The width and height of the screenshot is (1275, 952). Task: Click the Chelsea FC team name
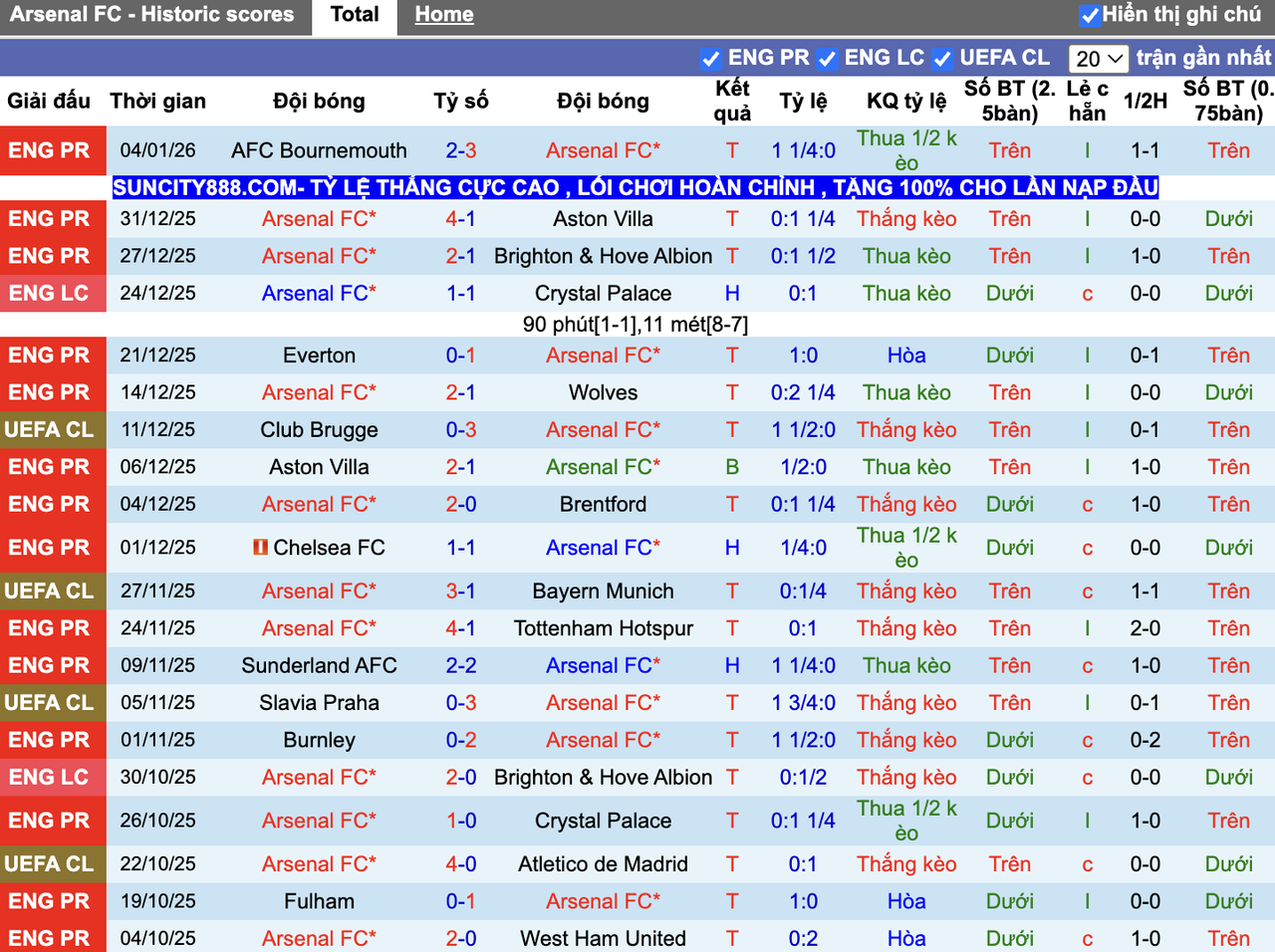pos(329,548)
